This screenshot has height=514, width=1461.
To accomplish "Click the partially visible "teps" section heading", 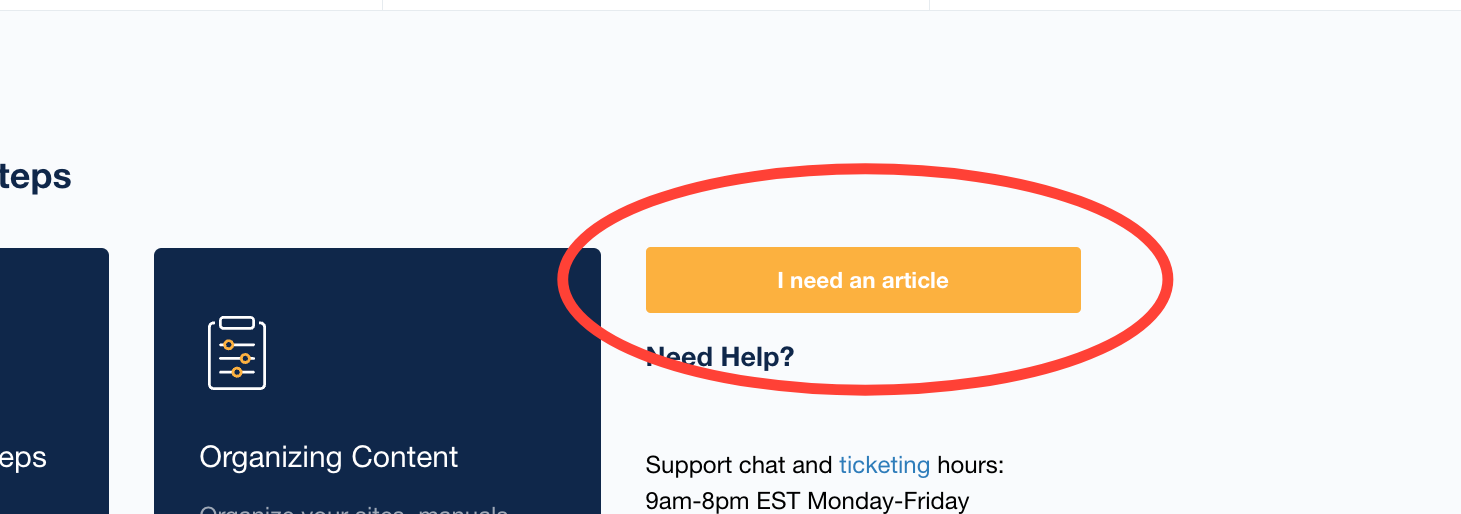I will (x=36, y=177).
